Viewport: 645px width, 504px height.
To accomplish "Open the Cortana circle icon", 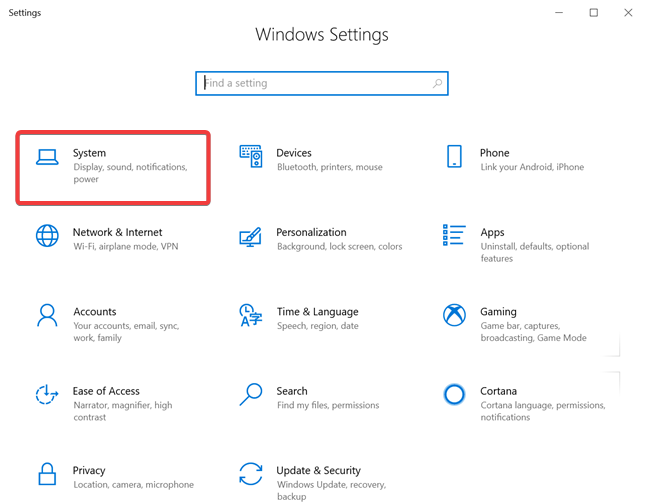I will pos(454,394).
